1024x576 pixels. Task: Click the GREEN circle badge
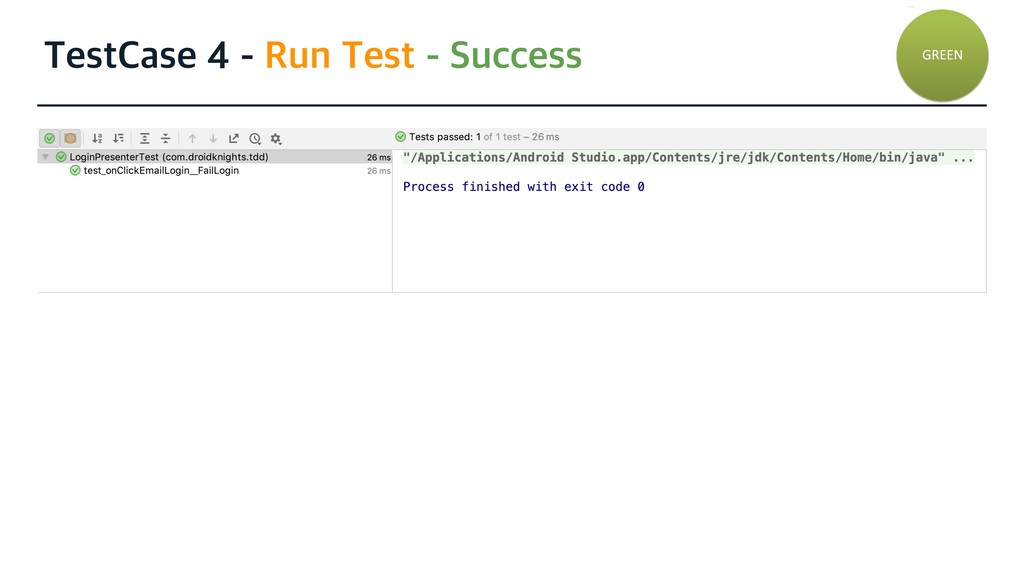(942, 55)
